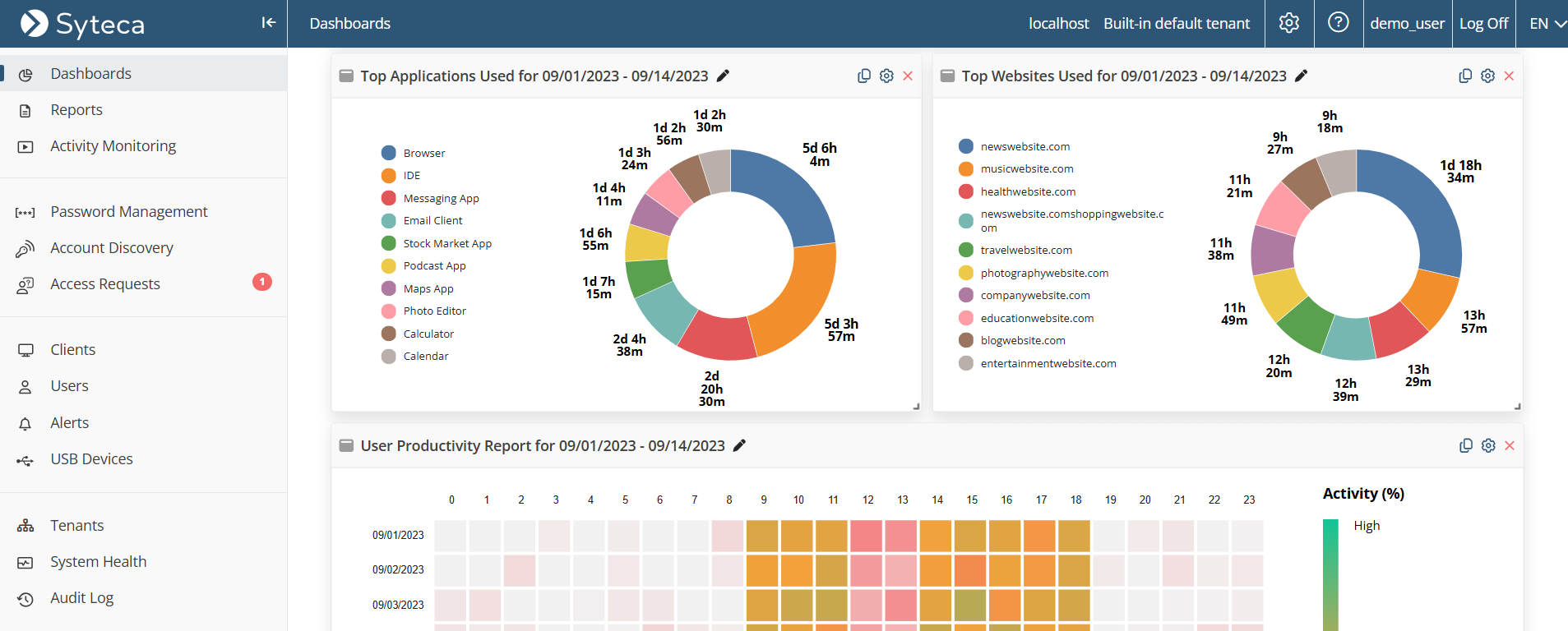The image size is (1568, 631).
Task: Go to Account Discovery
Action: click(144, 247)
